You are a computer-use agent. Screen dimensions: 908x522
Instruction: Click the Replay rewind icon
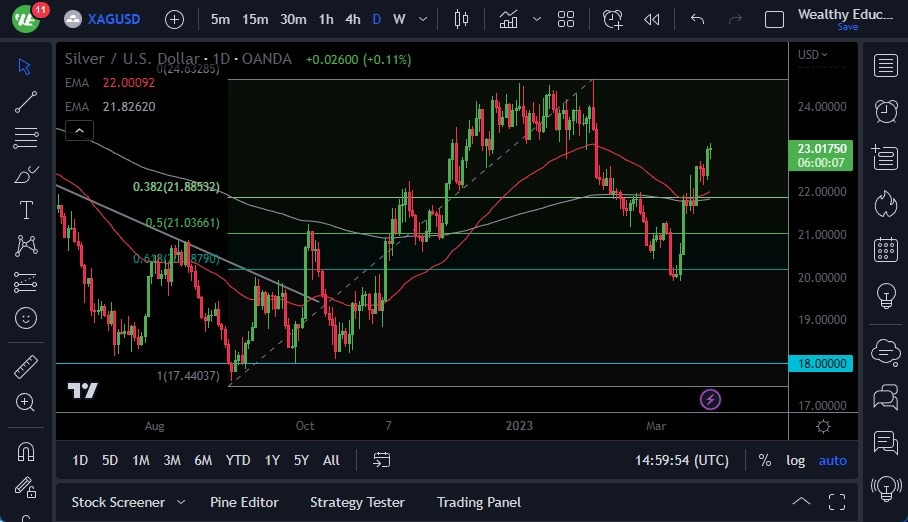coord(652,19)
